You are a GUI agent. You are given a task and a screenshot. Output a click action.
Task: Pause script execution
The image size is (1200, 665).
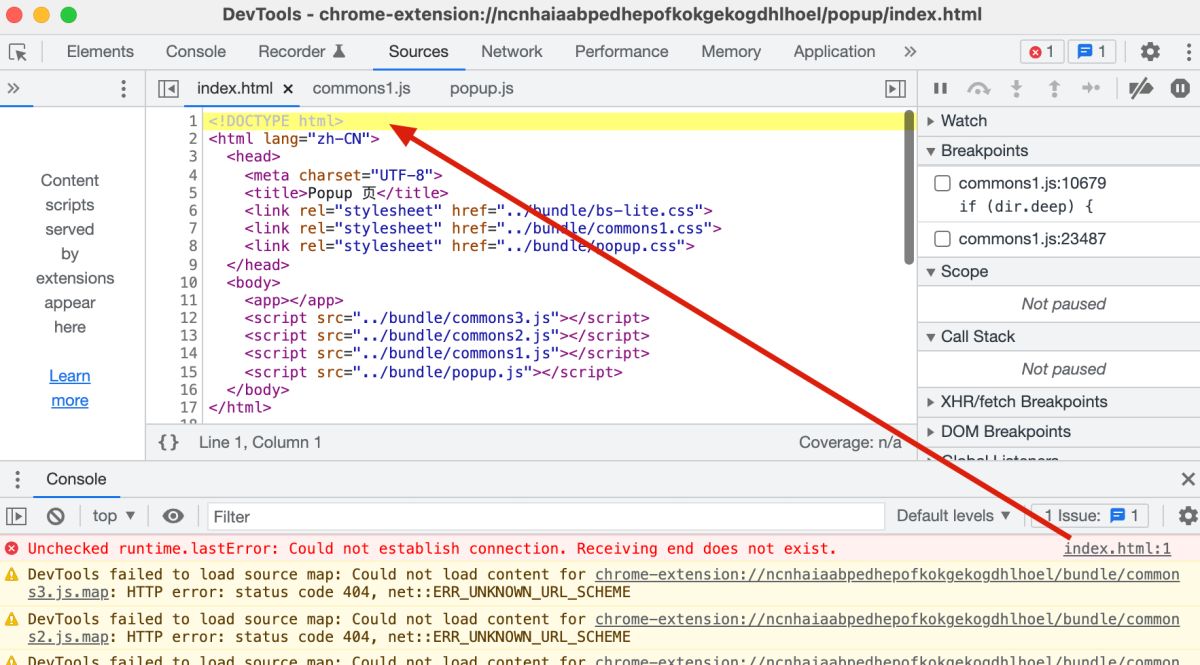point(940,89)
